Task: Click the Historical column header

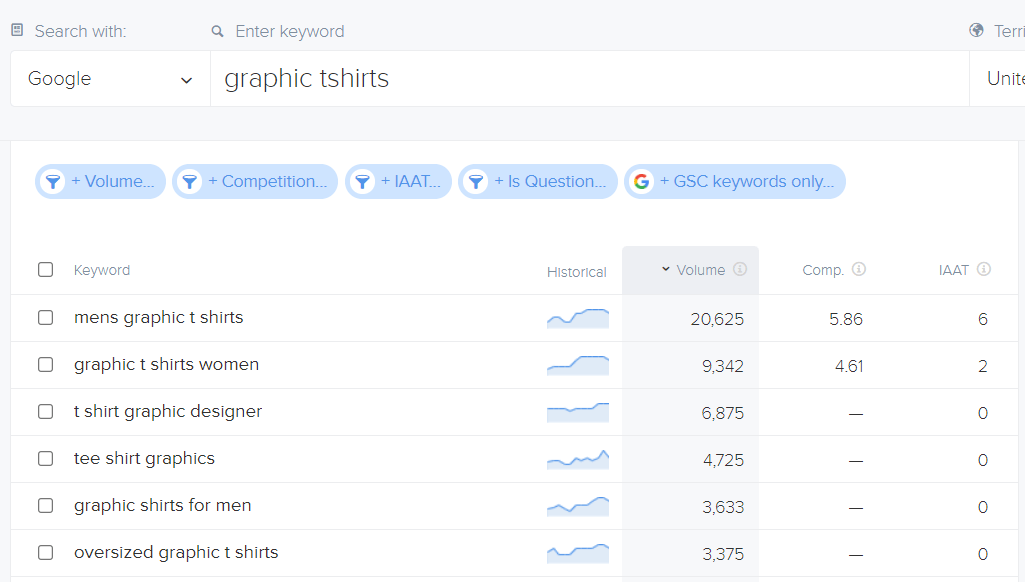Action: (576, 272)
